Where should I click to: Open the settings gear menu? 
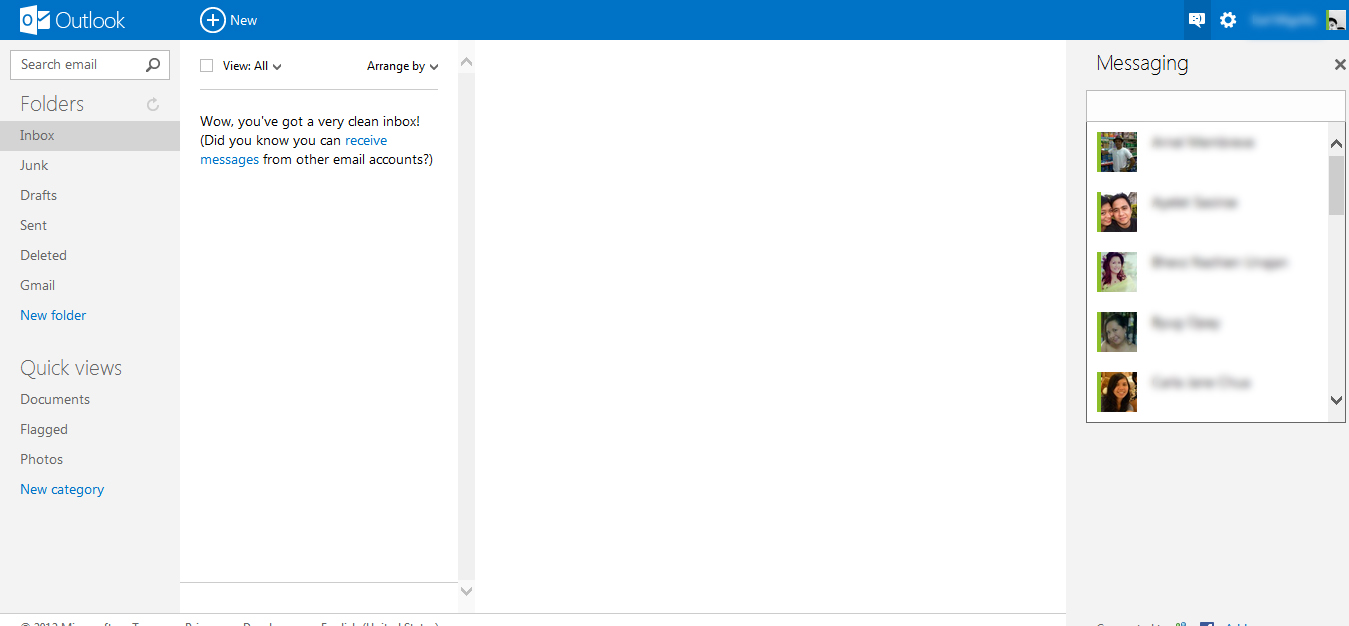pos(1228,20)
